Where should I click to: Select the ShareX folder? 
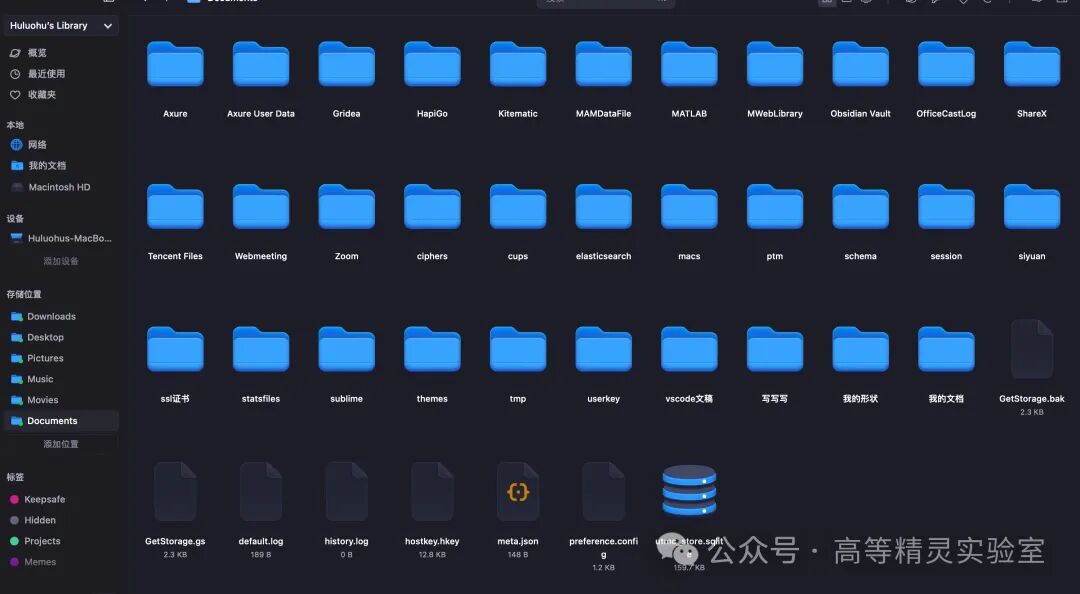[x=1032, y=64]
